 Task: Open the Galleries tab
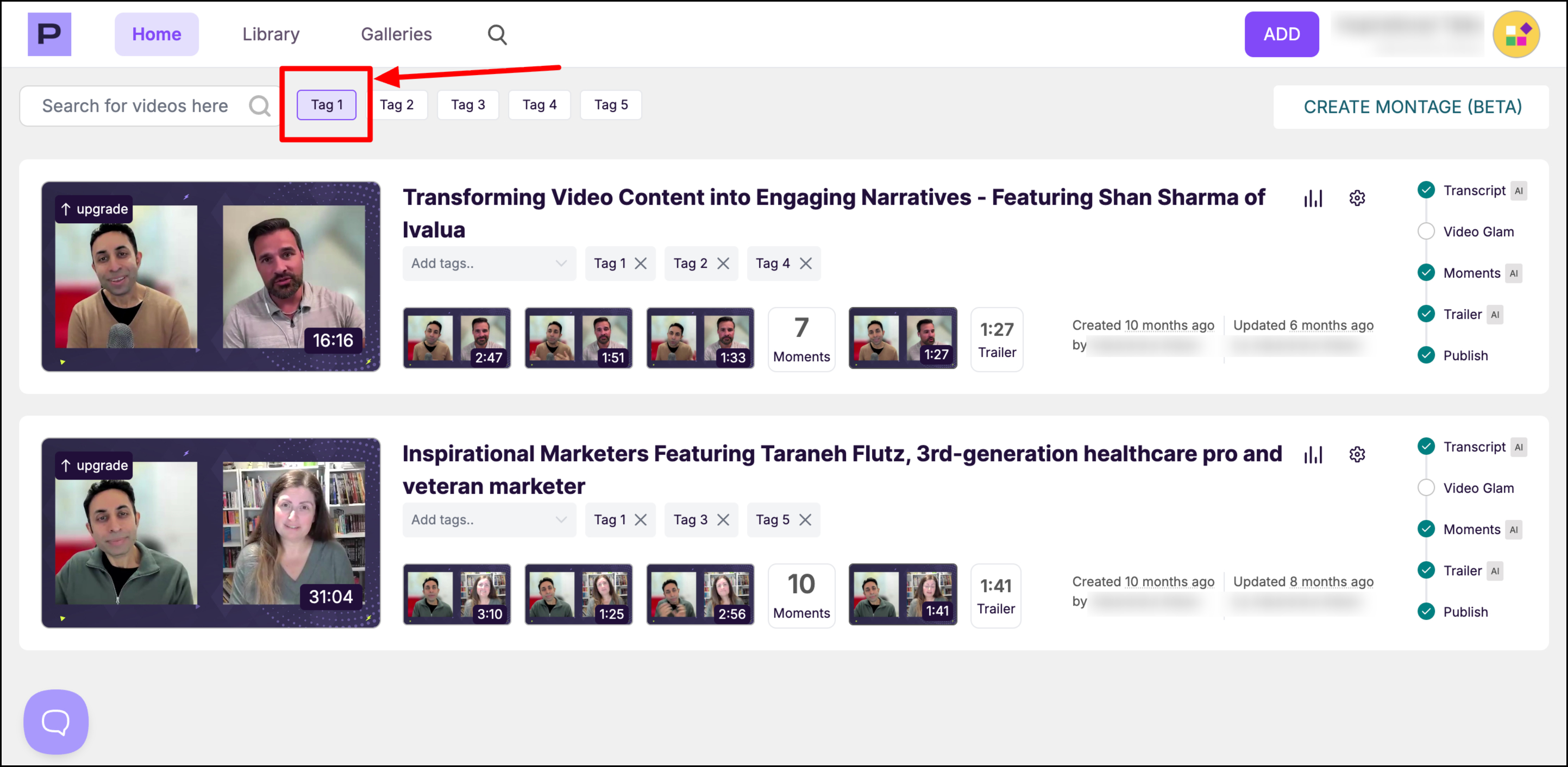(x=396, y=34)
